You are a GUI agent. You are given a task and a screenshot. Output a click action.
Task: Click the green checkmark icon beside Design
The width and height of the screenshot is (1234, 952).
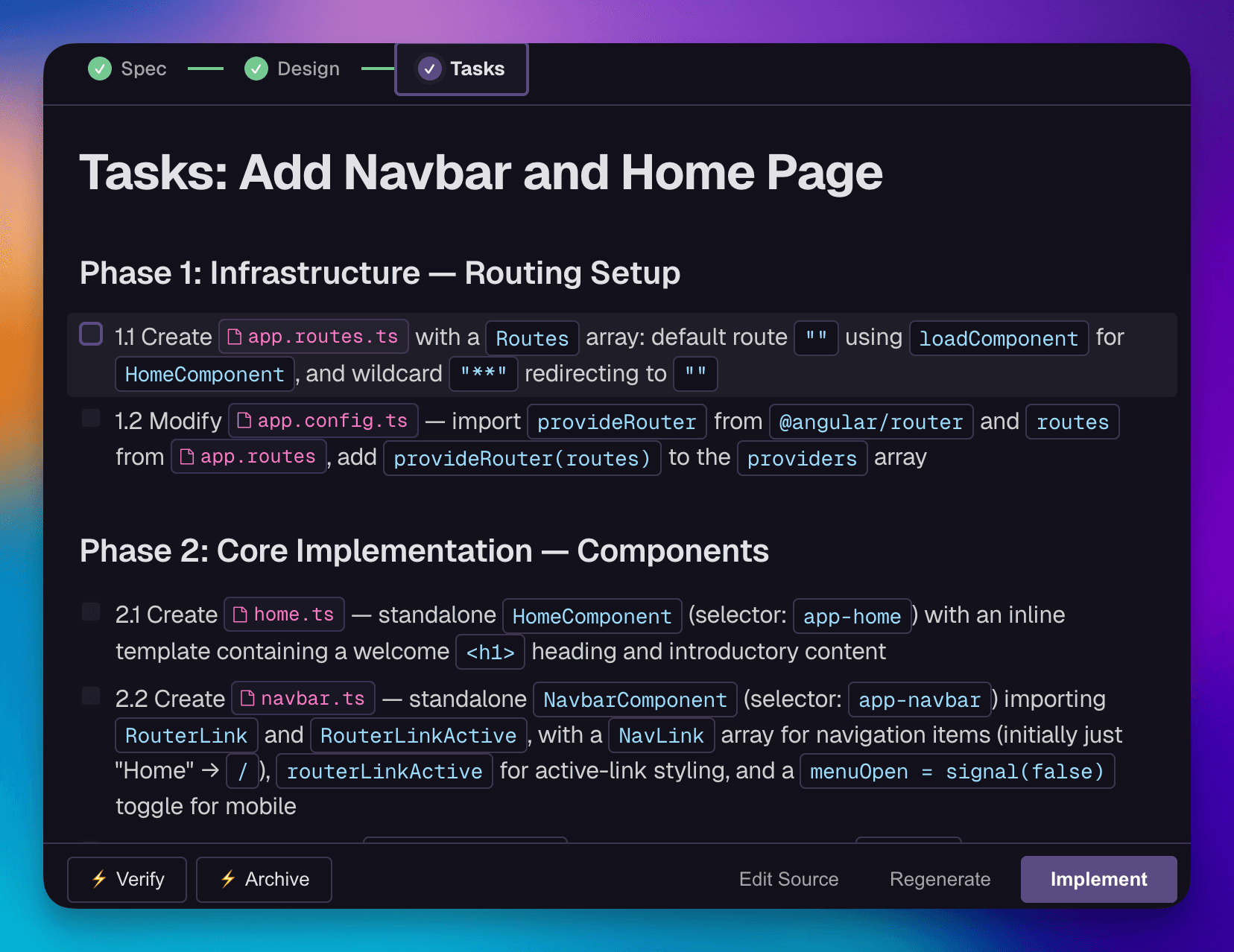256,69
